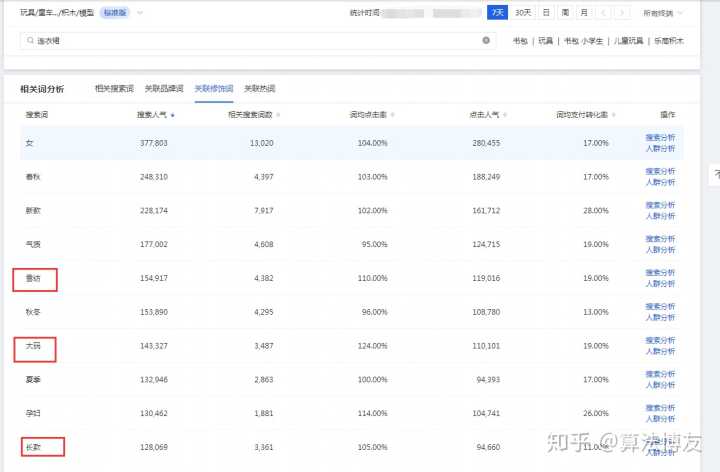Sort by 词均支付转化率 column arrow
Viewport: 720px width, 472px height.
pyautogui.click(x=612, y=115)
